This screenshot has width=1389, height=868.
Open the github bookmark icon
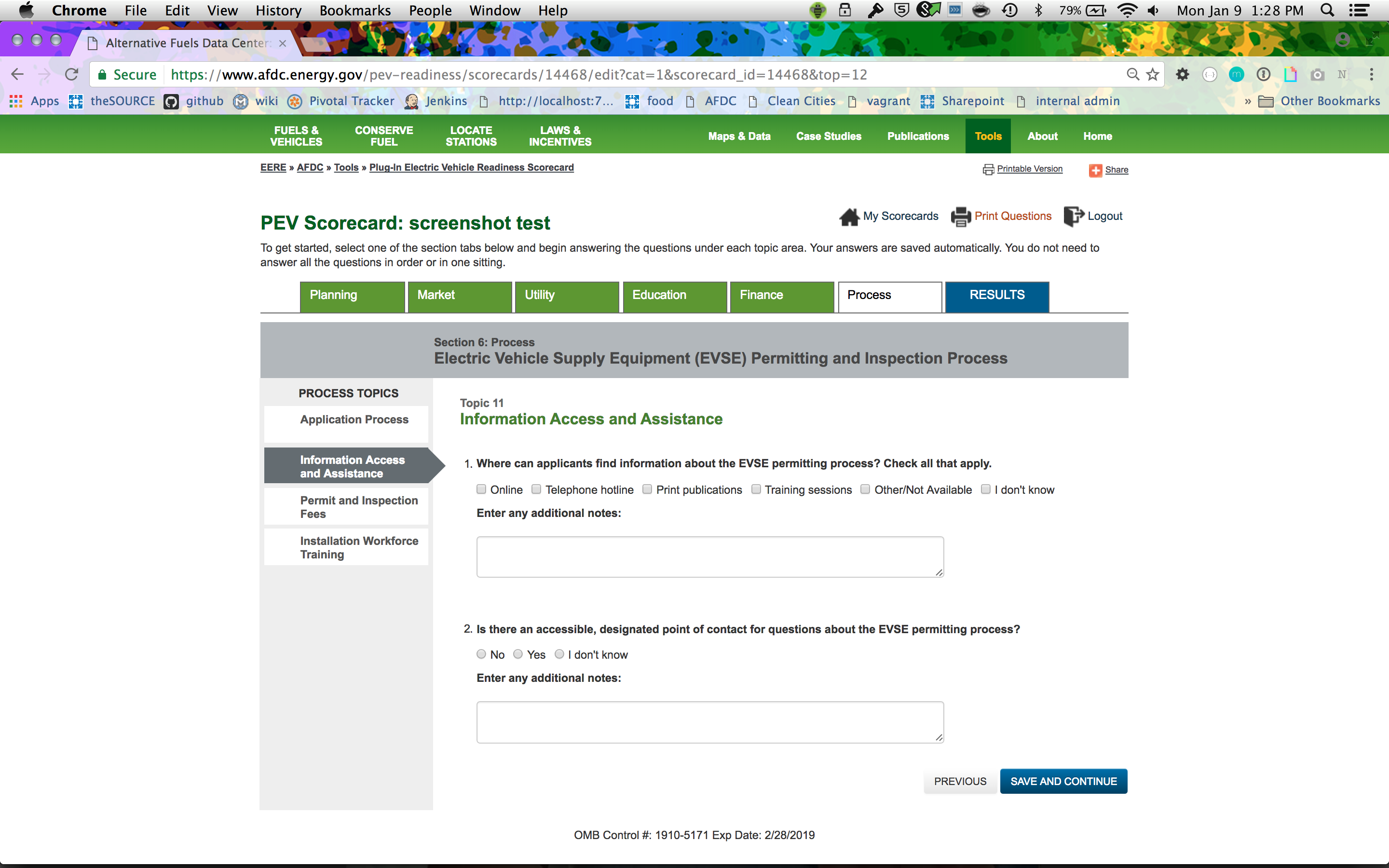171,102
